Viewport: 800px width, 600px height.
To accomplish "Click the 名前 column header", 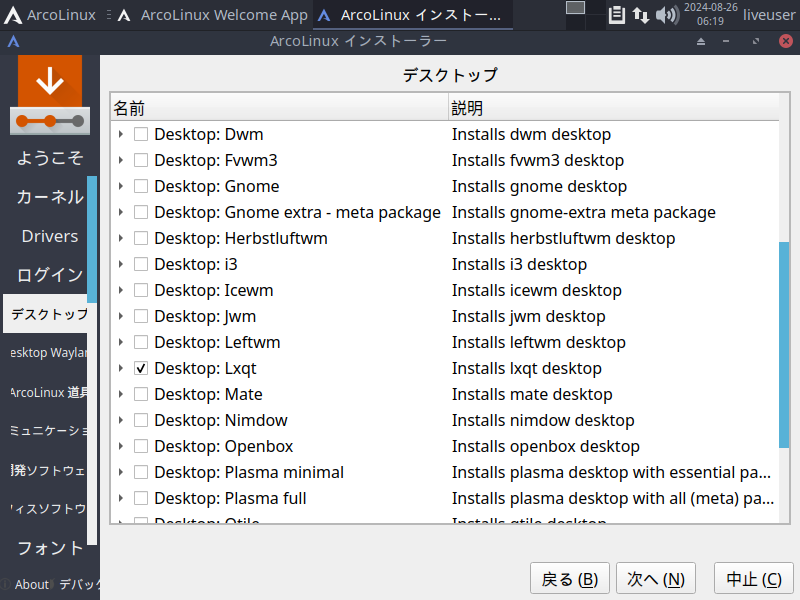I will click(x=278, y=108).
